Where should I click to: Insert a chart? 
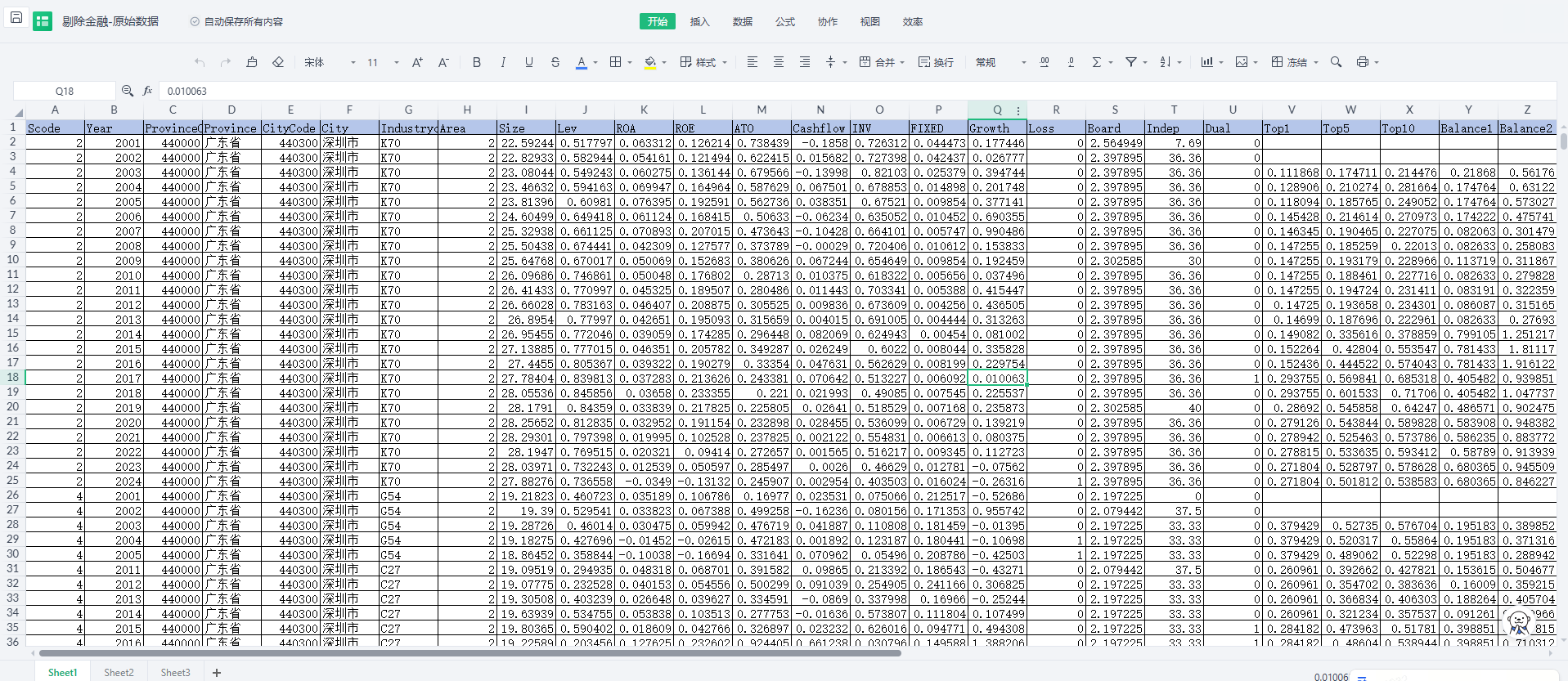[x=1207, y=62]
